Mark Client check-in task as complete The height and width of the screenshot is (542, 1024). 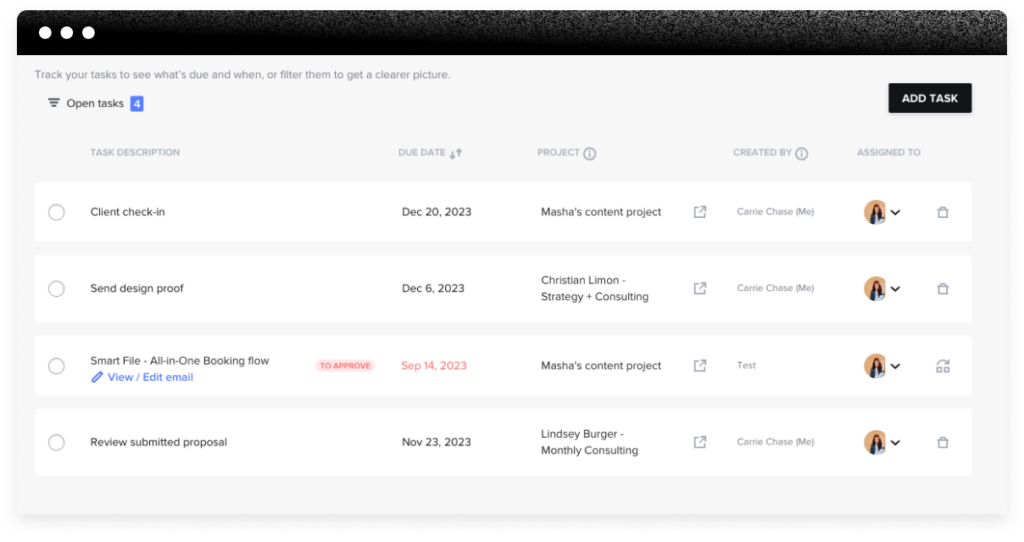(56, 212)
